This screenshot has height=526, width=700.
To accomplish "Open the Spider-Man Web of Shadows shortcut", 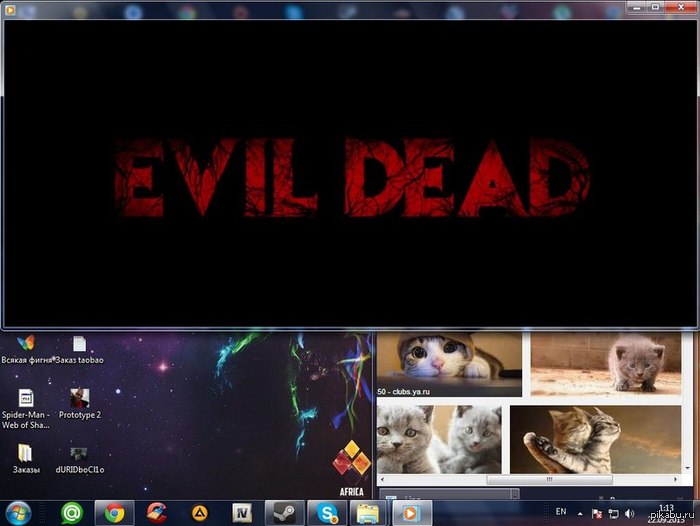I will click(26, 398).
